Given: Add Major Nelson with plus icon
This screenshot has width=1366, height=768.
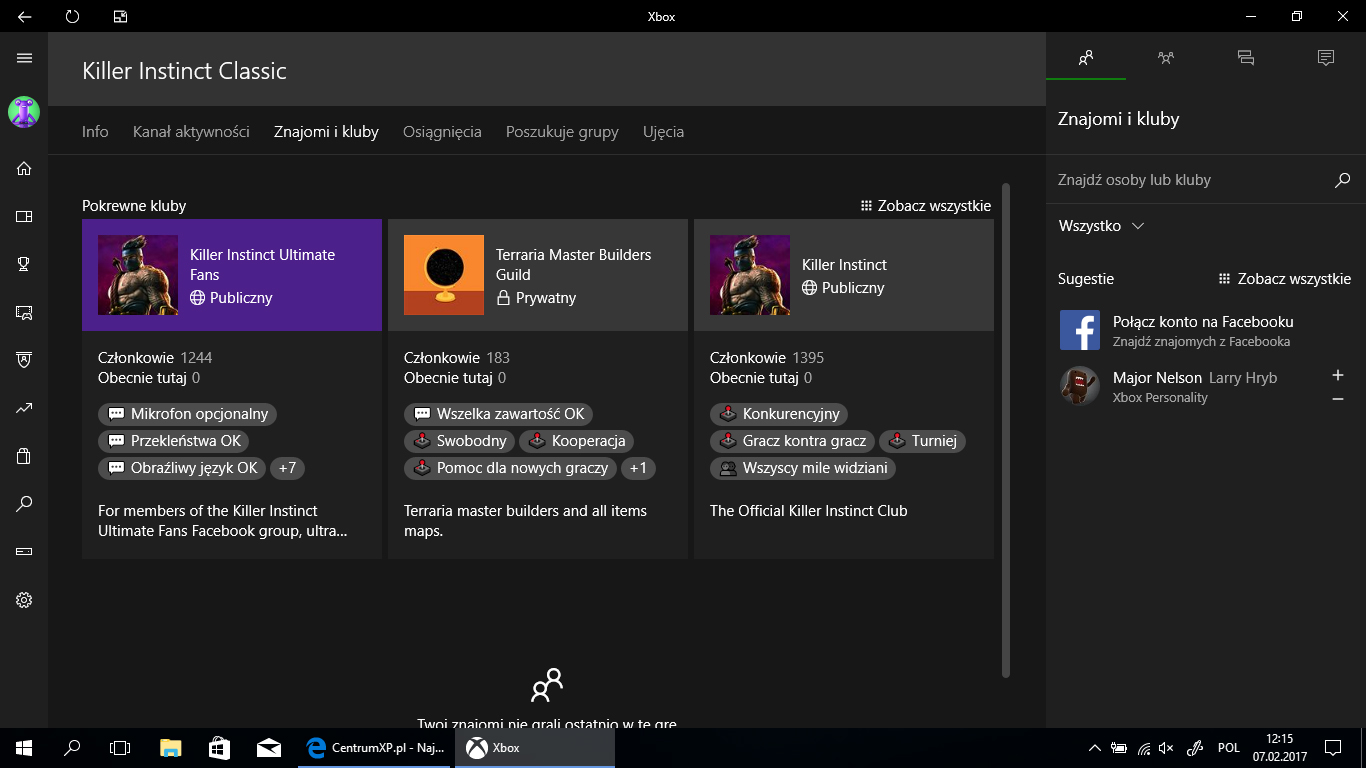Looking at the screenshot, I should 1338,375.
